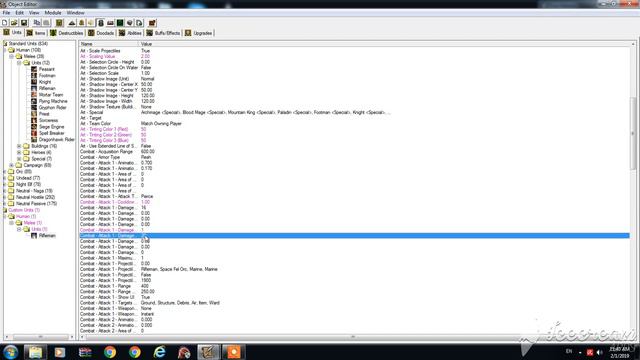Select the Flying Machine unit icon
The height and width of the screenshot is (360, 640).
pyautogui.click(x=34, y=101)
